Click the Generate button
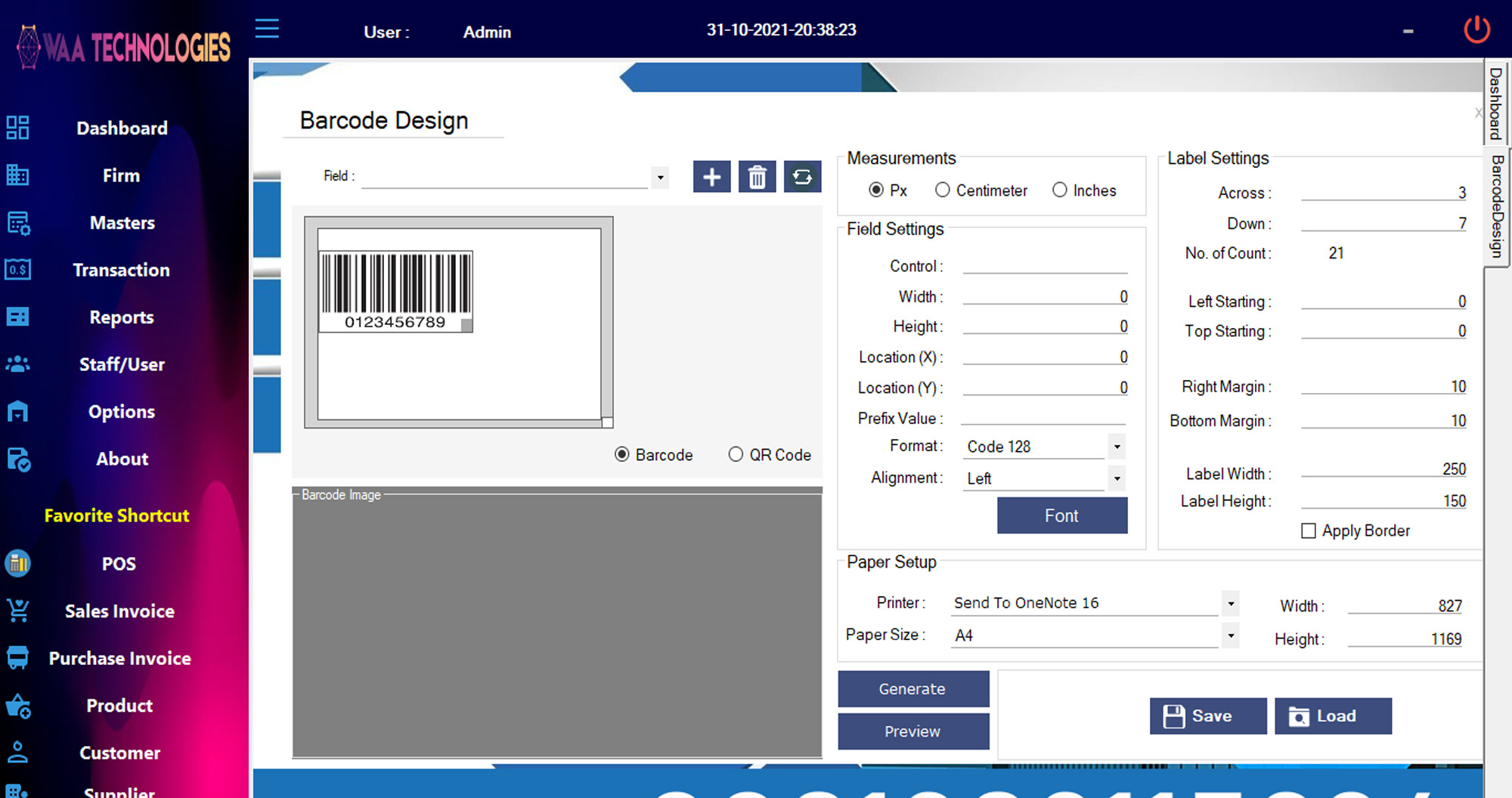 [913, 688]
